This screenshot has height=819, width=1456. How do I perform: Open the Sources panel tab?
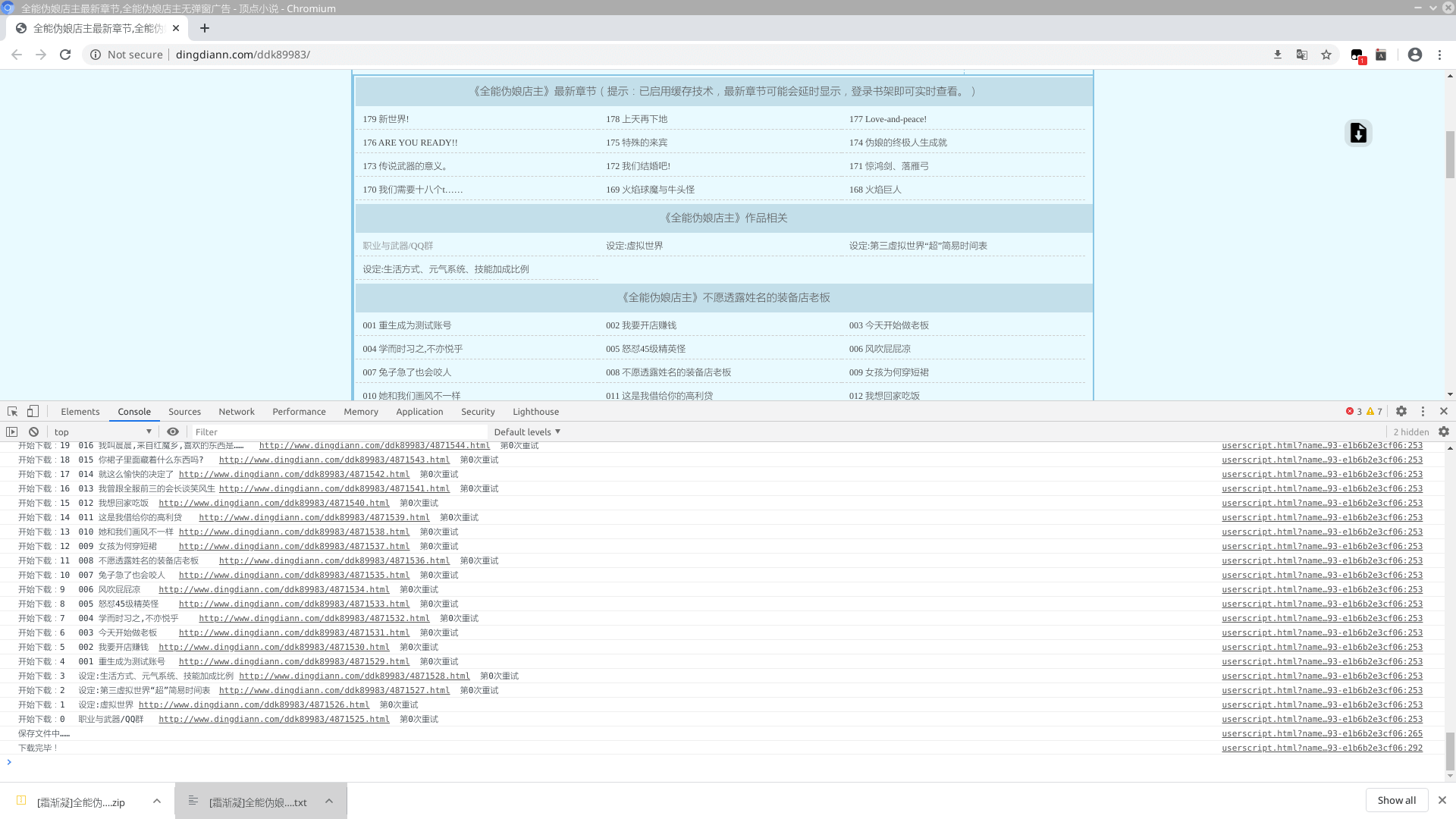(184, 411)
